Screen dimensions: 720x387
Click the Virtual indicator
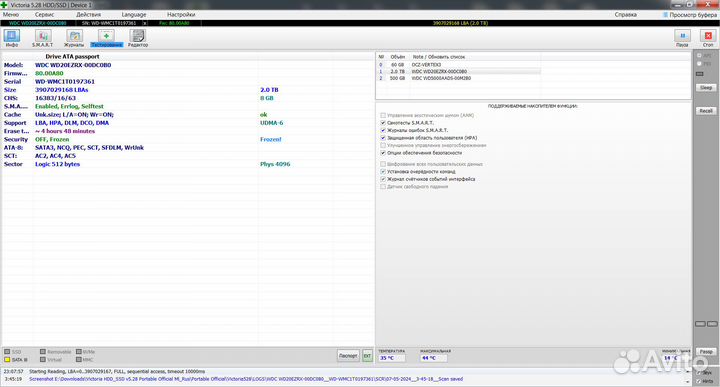(51, 359)
